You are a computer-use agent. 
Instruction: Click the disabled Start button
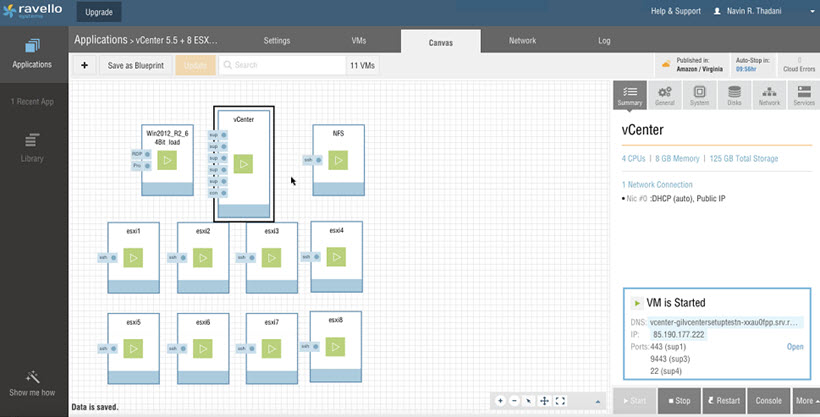tap(634, 401)
